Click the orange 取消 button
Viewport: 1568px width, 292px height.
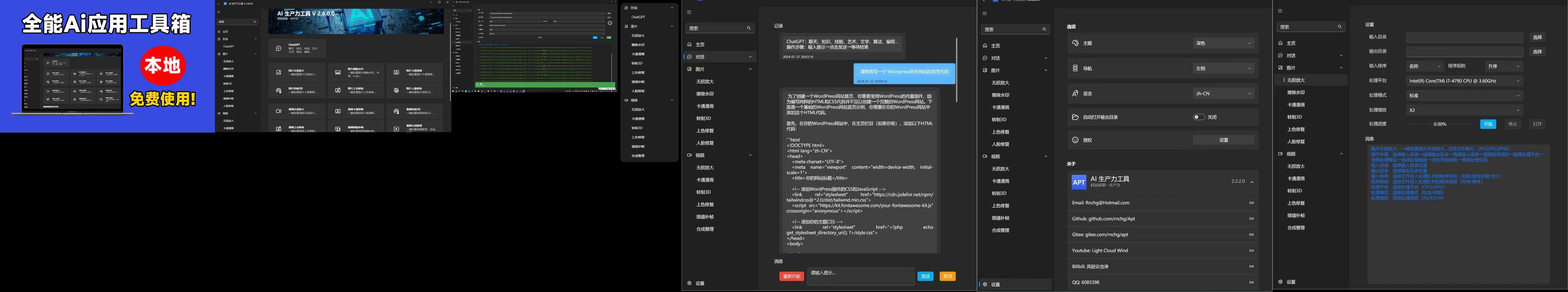(947, 276)
